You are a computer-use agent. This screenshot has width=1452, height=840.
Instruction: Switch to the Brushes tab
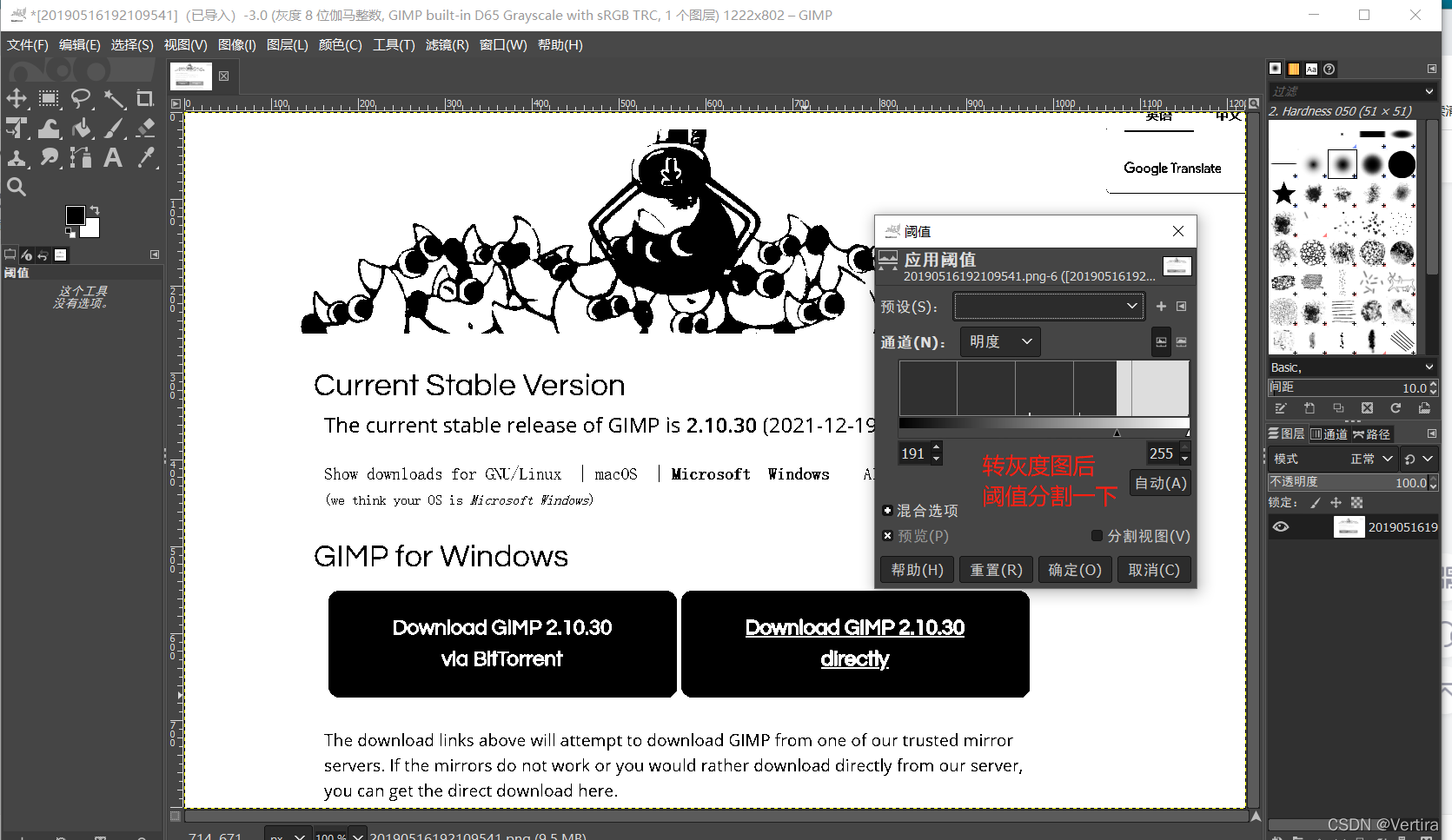(x=1275, y=69)
